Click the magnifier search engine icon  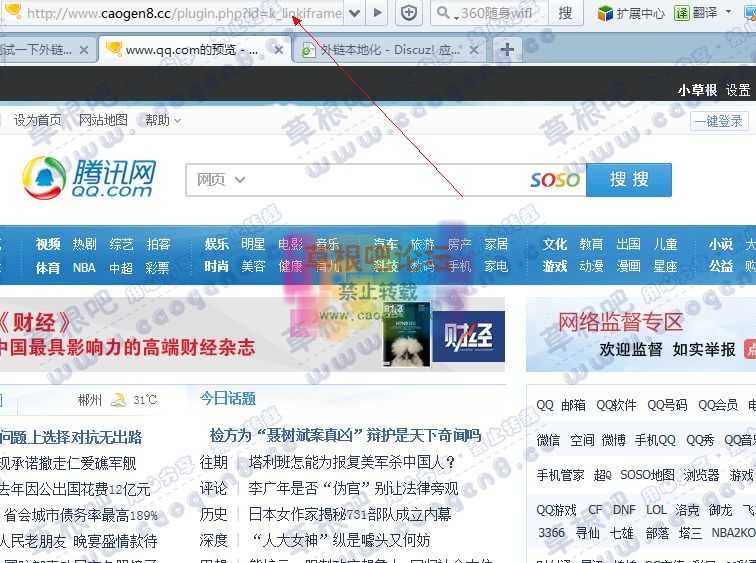click(442, 13)
